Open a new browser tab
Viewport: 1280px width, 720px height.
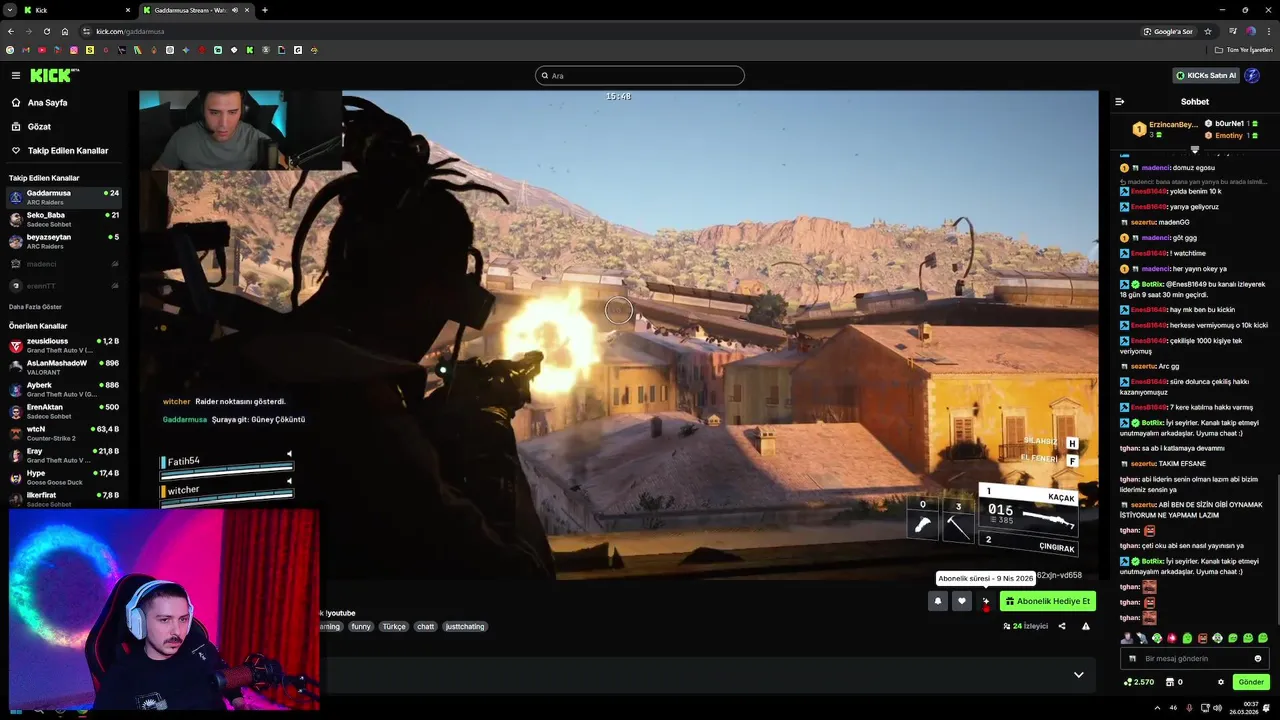click(x=265, y=10)
